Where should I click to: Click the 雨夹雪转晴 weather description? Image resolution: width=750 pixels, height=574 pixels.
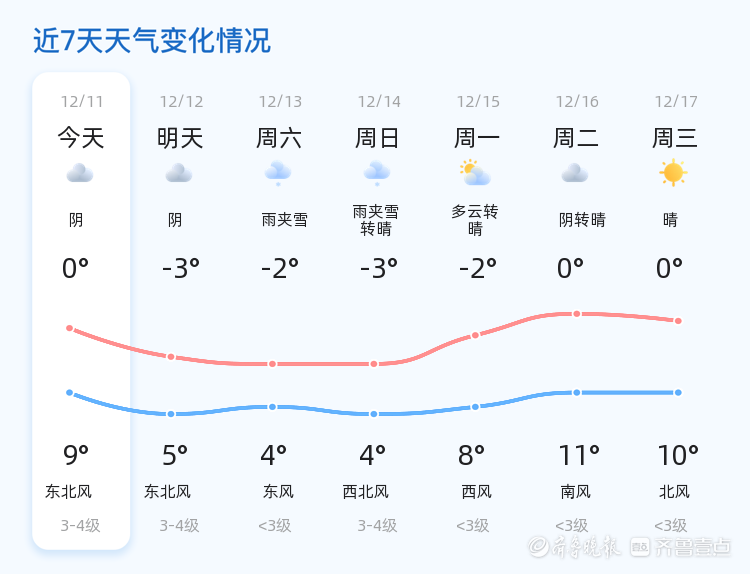(x=376, y=220)
